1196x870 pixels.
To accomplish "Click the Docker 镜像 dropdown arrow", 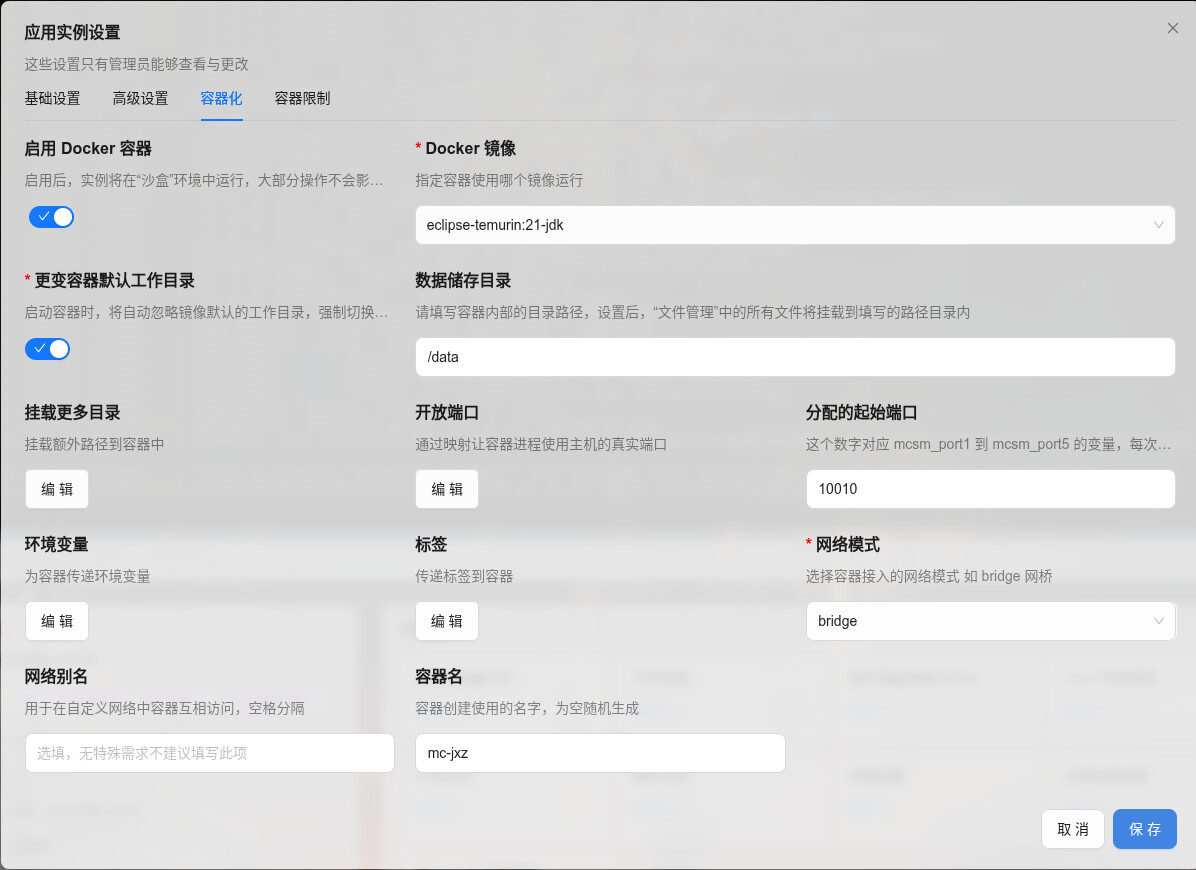I will point(1158,225).
